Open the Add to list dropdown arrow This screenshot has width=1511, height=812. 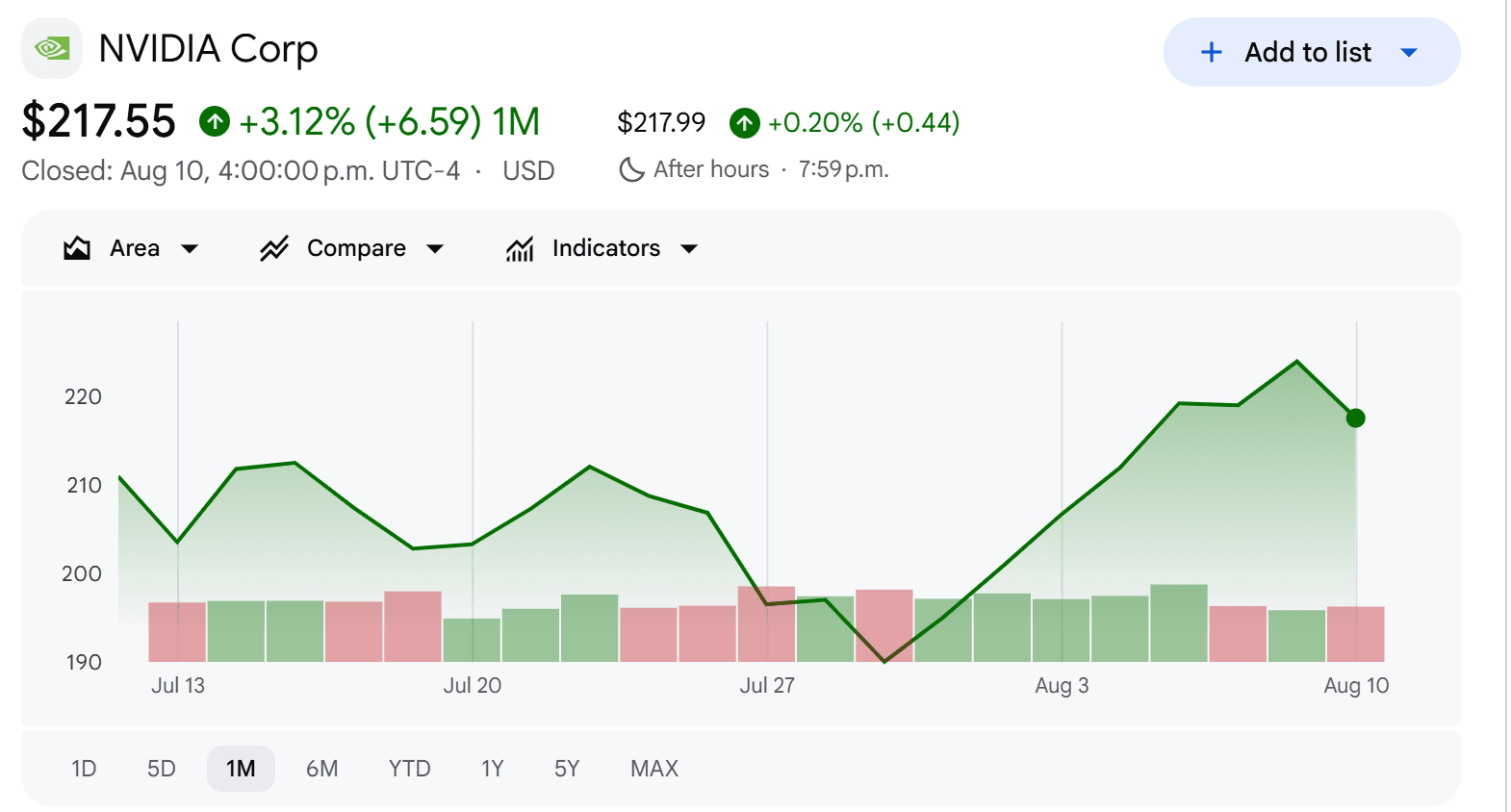pyautogui.click(x=1409, y=52)
